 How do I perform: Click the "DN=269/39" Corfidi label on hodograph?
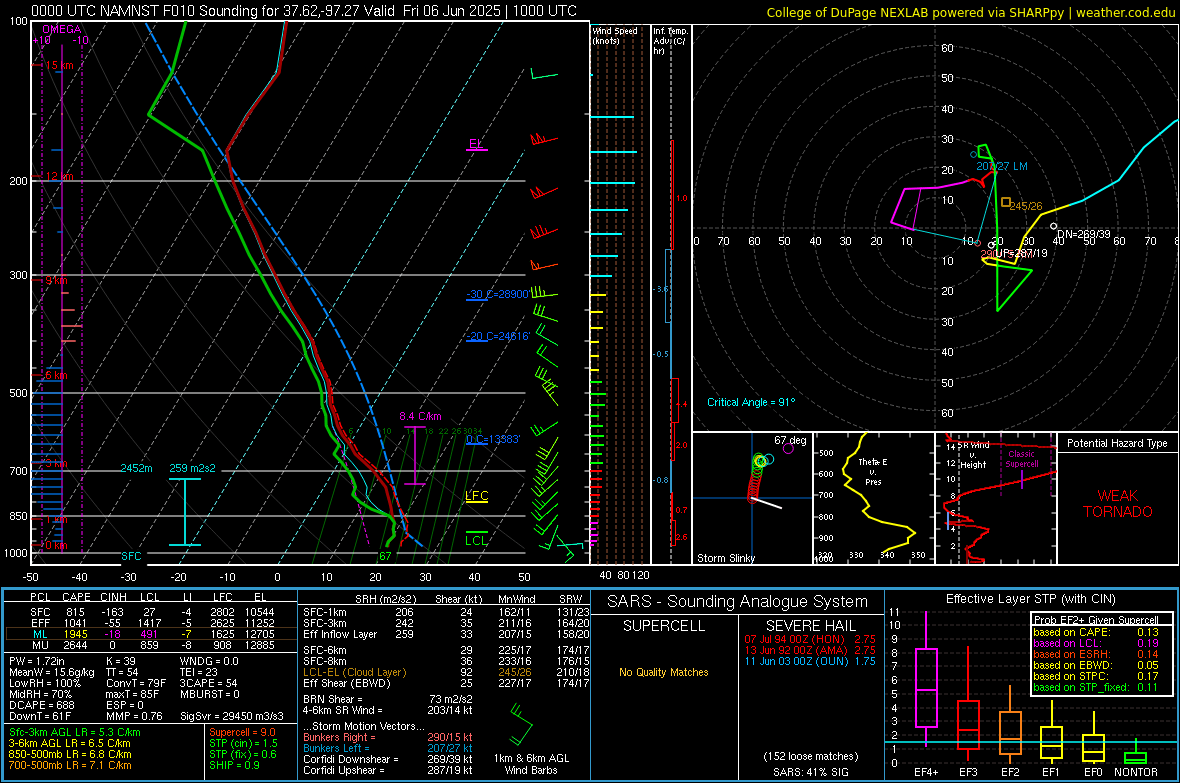click(x=1084, y=234)
